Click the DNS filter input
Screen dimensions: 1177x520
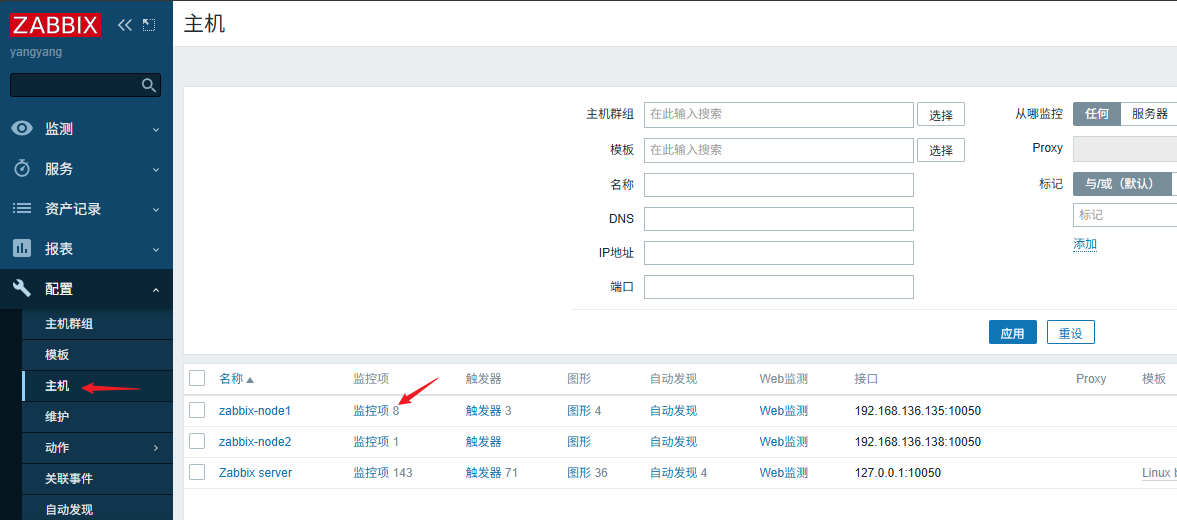[x=778, y=218]
